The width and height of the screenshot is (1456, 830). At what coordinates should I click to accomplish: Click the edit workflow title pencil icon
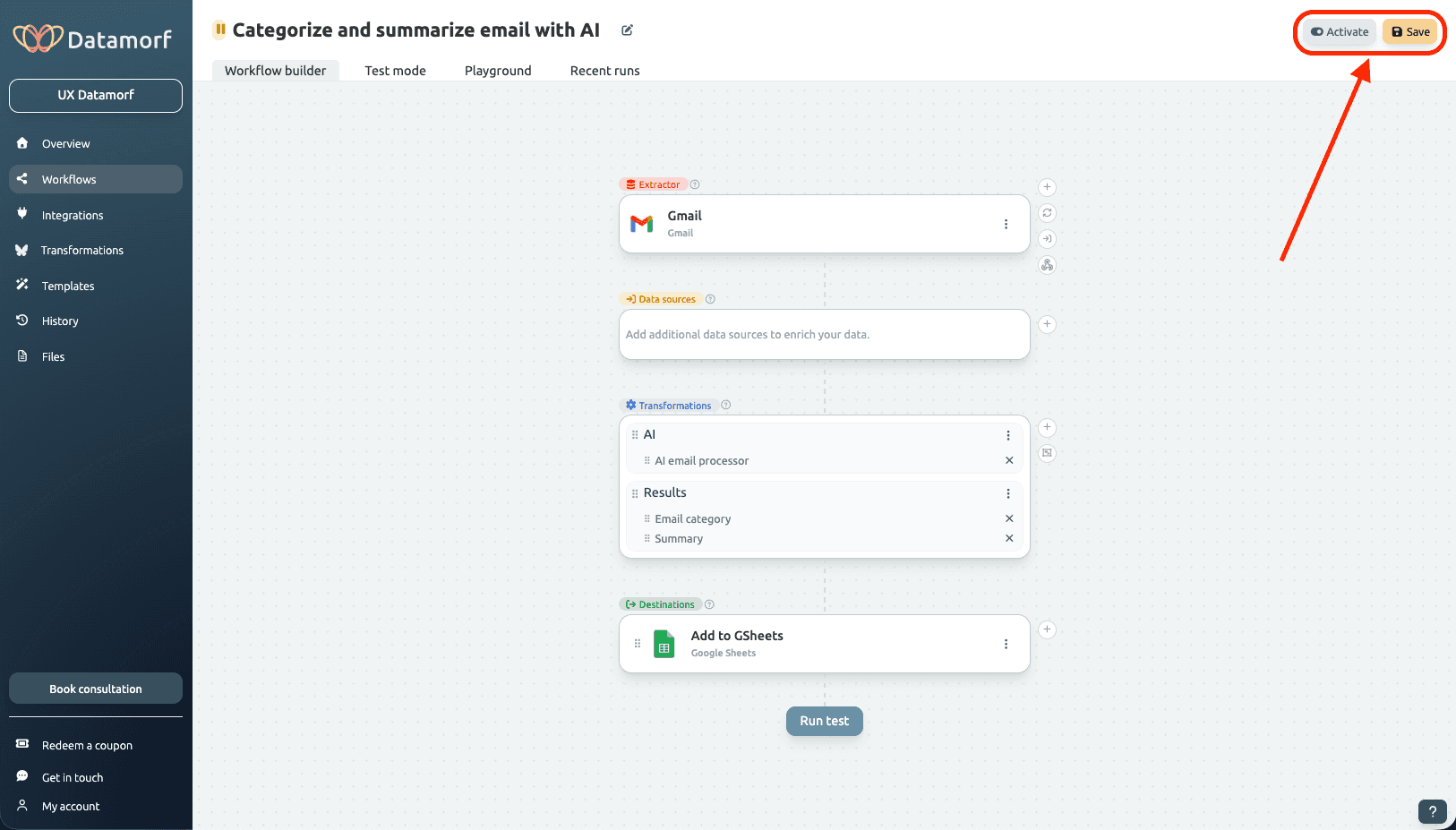[627, 30]
